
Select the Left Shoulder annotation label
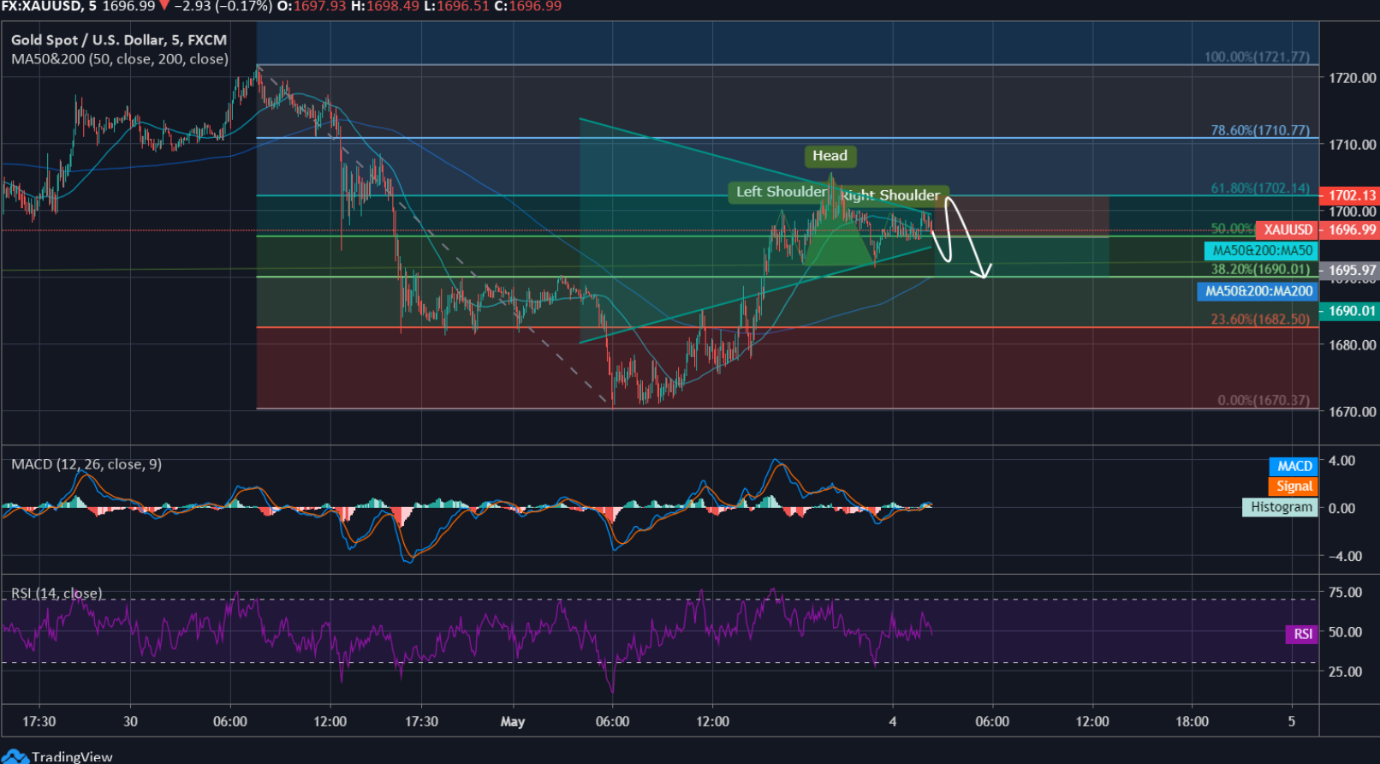781,192
